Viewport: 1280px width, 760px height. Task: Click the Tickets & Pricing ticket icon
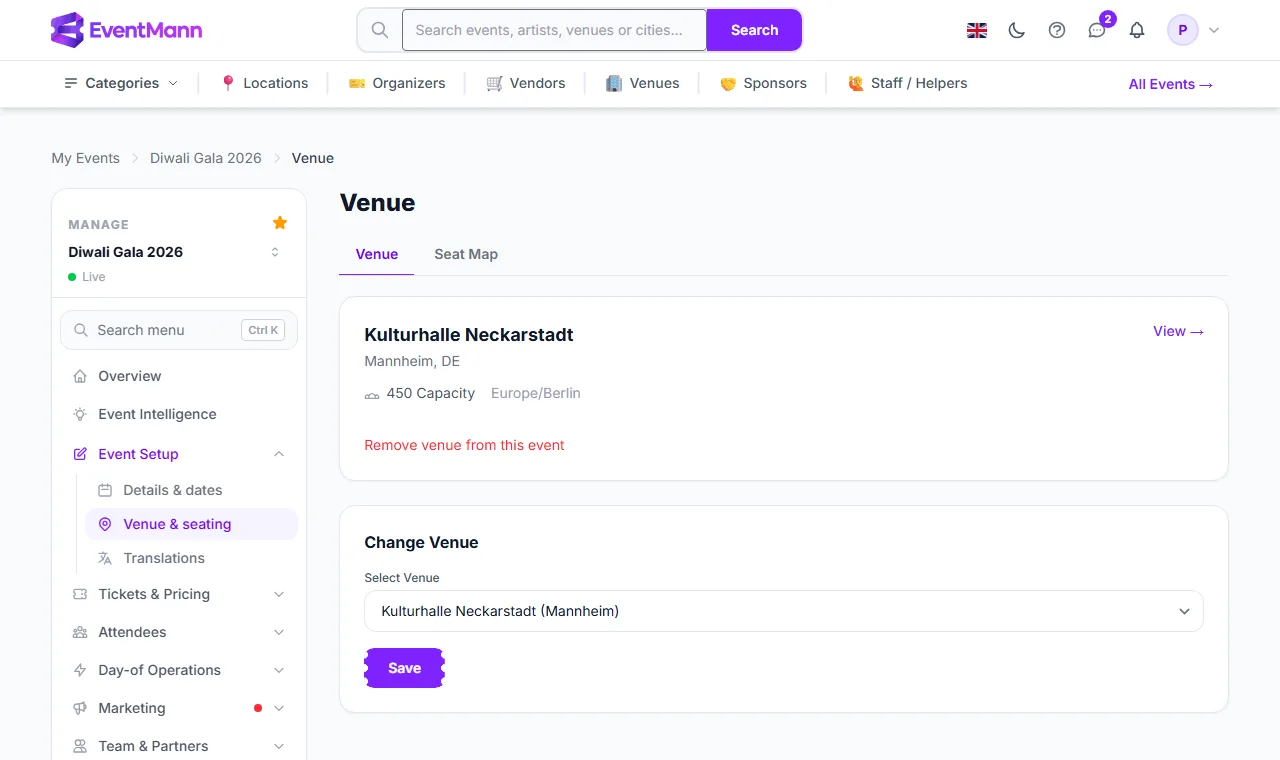tap(80, 594)
